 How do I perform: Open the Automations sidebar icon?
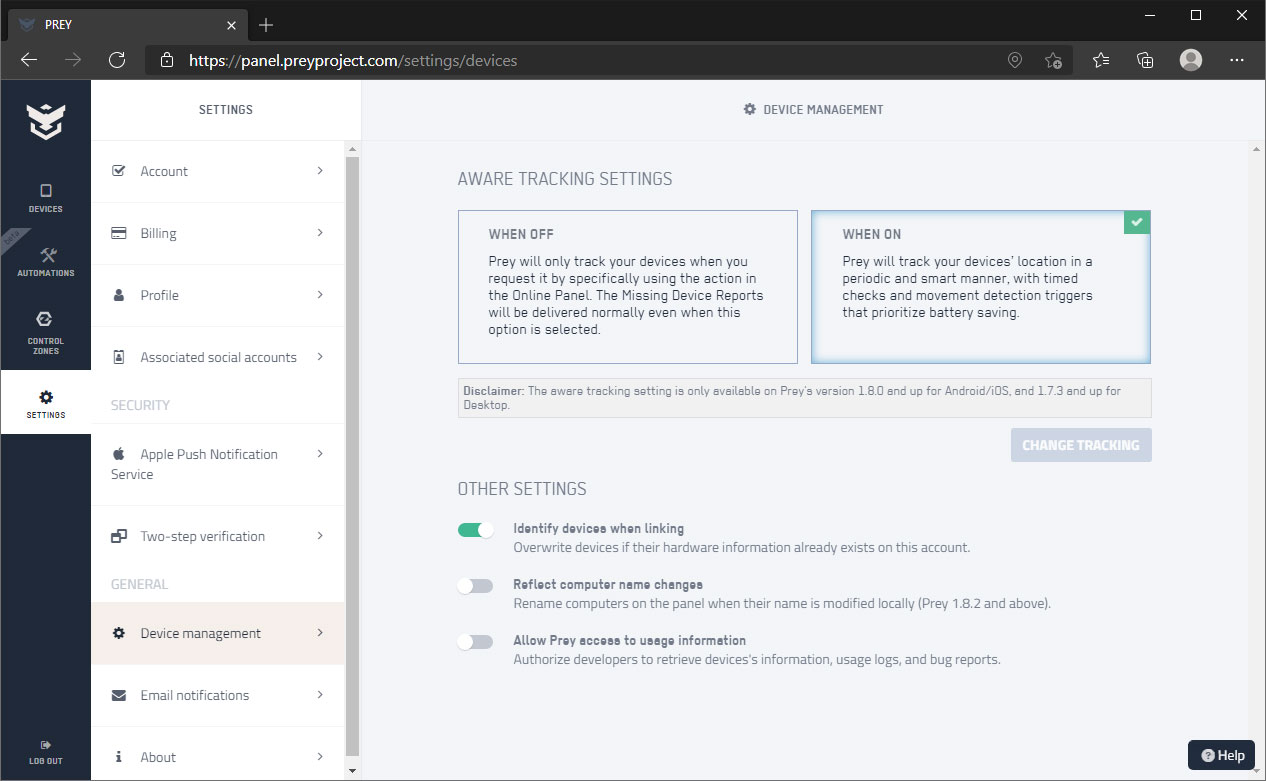[45, 262]
